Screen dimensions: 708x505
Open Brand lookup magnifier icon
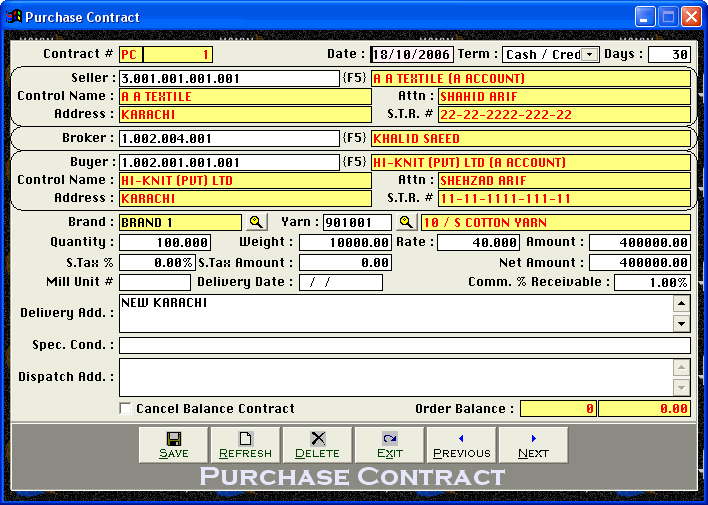[x=256, y=222]
